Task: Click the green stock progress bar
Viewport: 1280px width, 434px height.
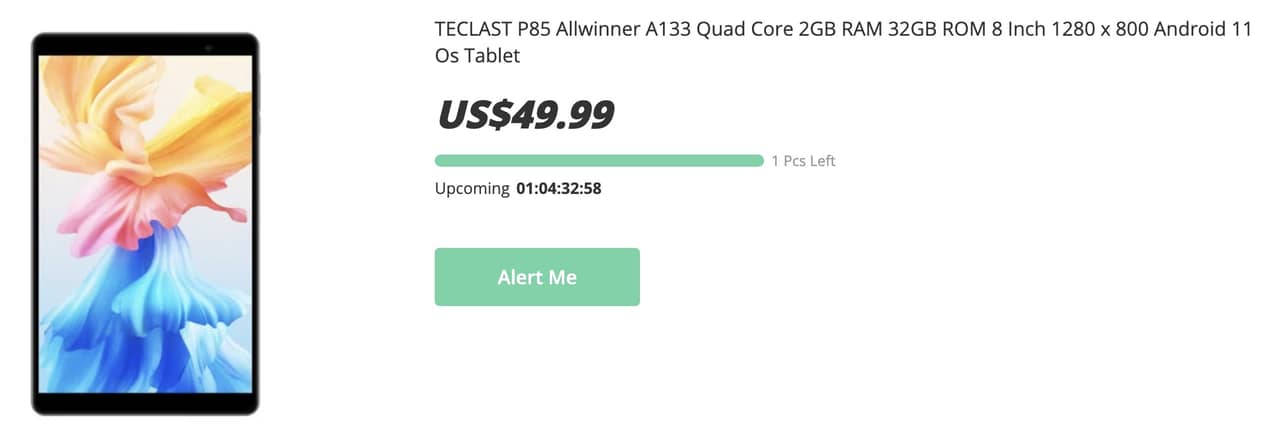Action: pos(598,161)
